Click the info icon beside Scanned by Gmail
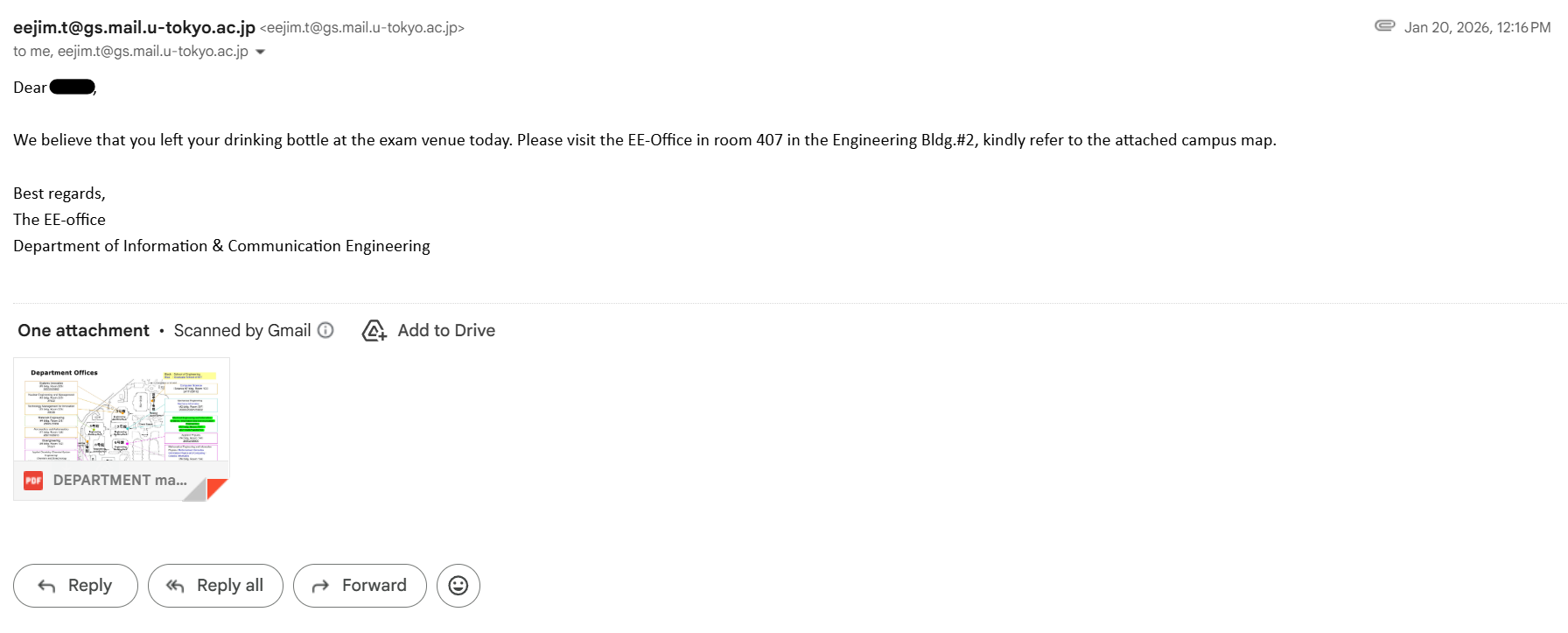 coord(325,330)
